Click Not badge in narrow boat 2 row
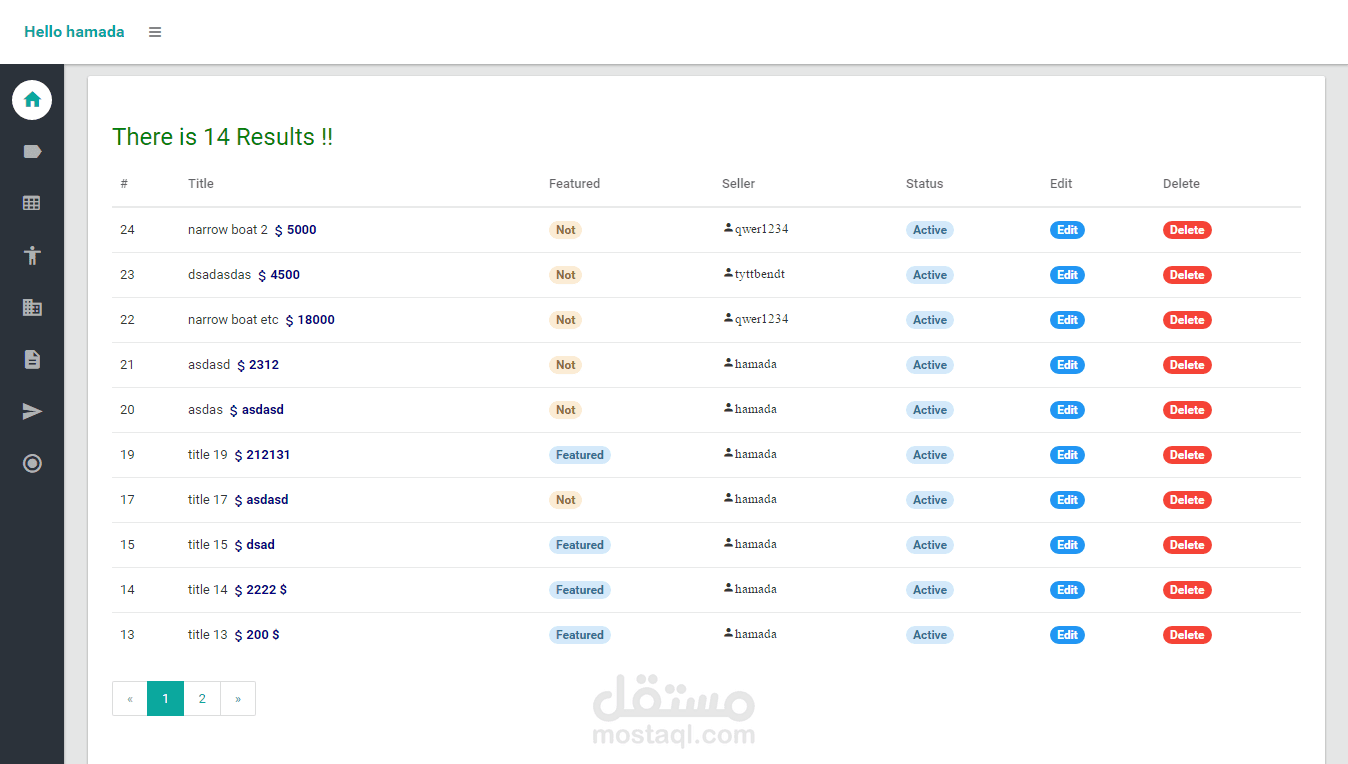1348x764 pixels. (x=565, y=230)
